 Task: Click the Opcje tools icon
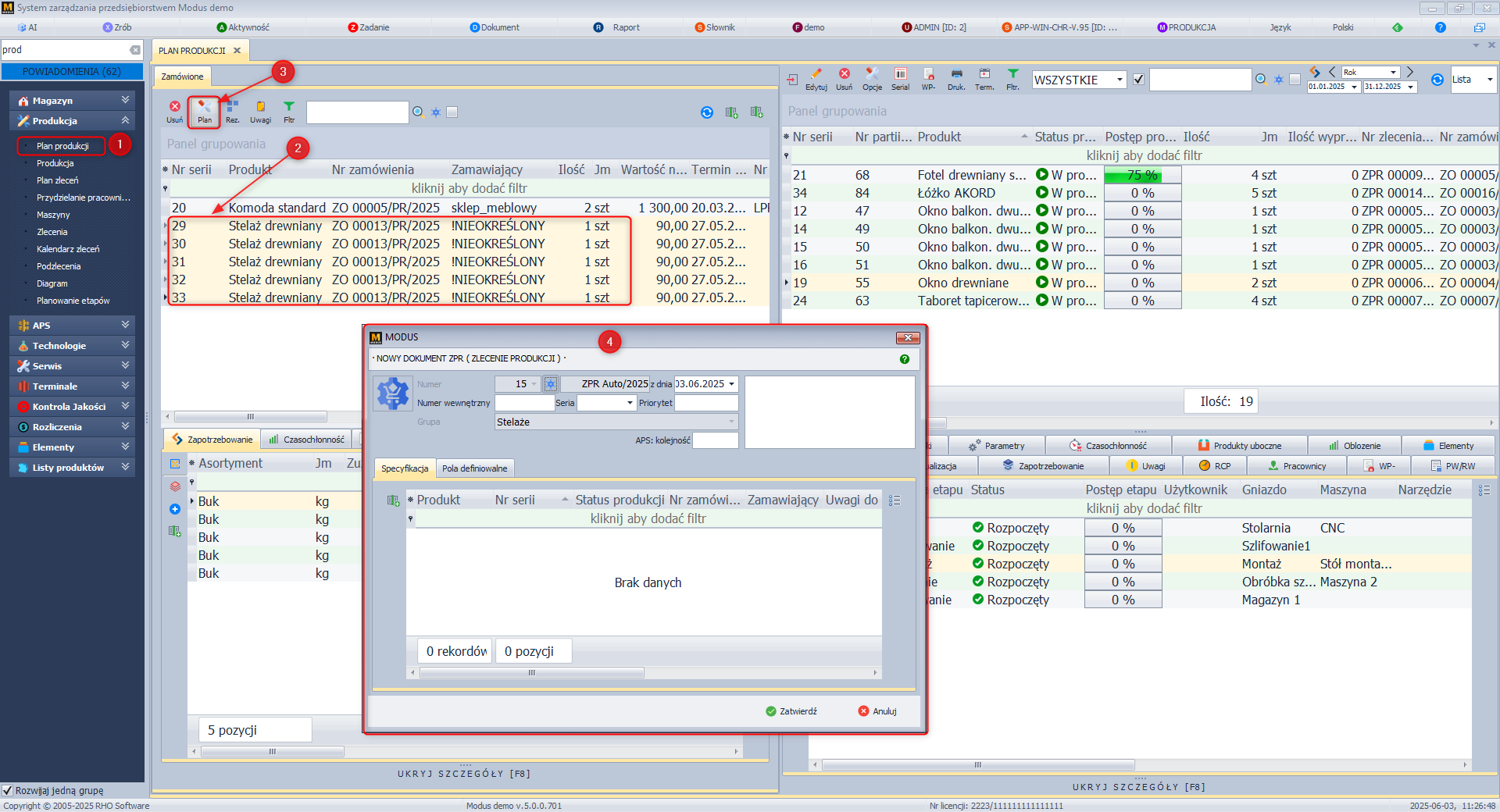click(872, 78)
